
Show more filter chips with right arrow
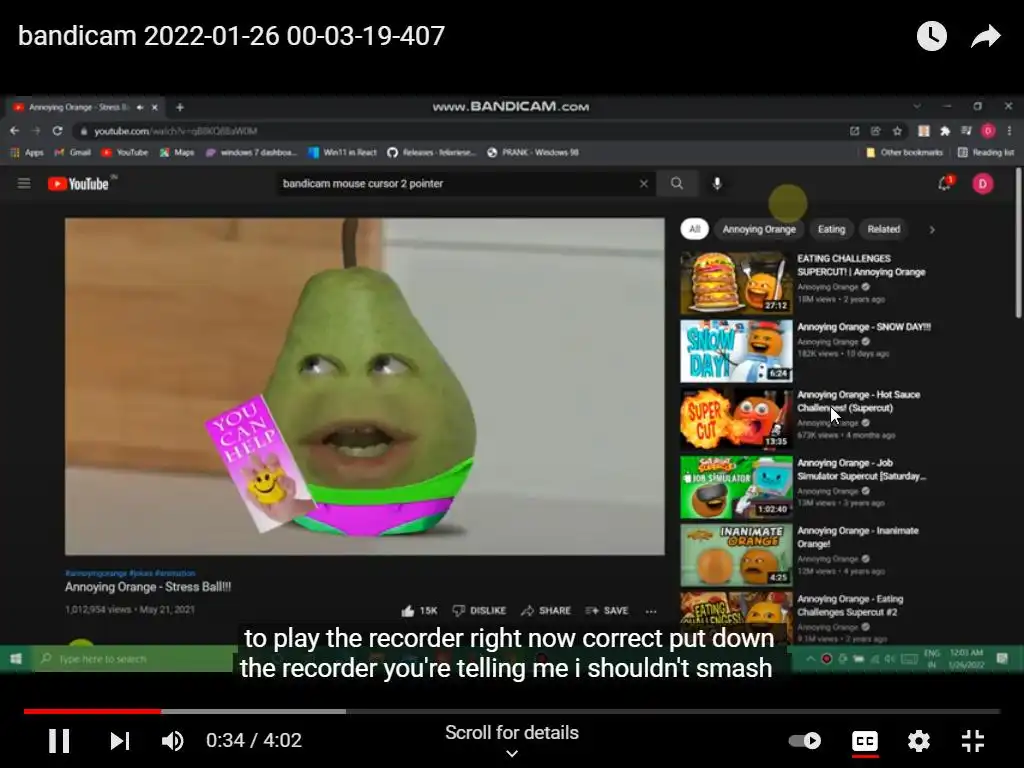pos(932,230)
